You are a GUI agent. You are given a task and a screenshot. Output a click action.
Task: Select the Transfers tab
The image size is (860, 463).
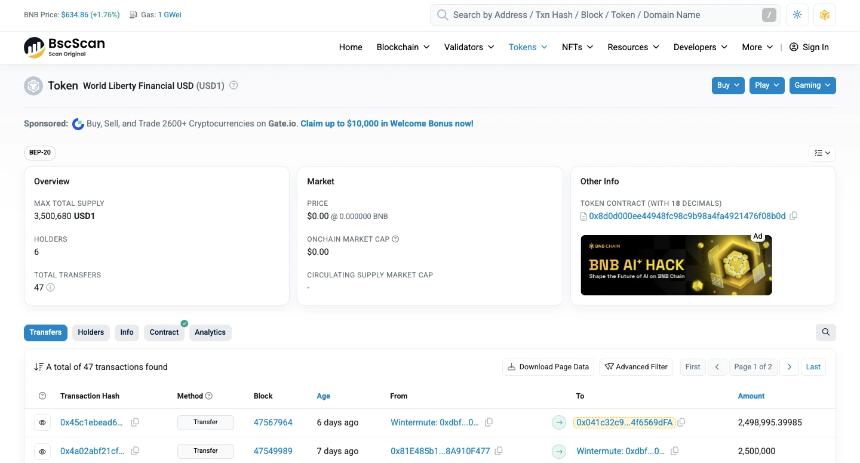click(46, 332)
